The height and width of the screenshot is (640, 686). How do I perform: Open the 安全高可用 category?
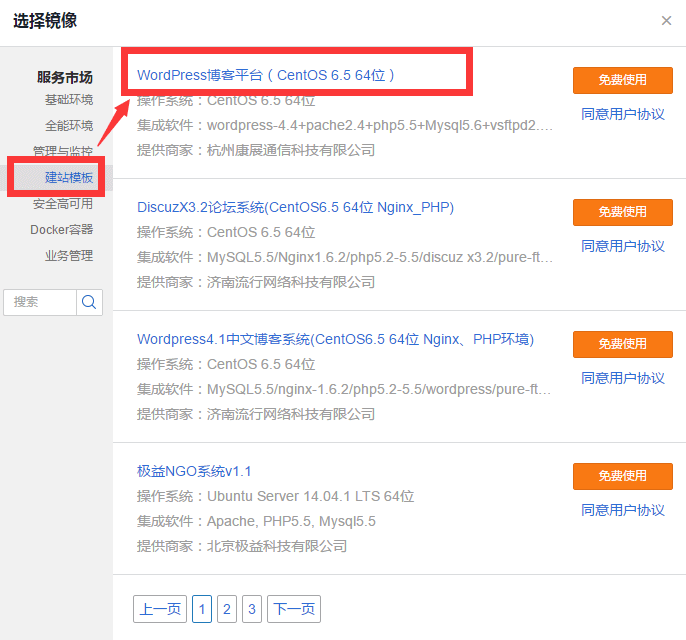tap(63, 203)
